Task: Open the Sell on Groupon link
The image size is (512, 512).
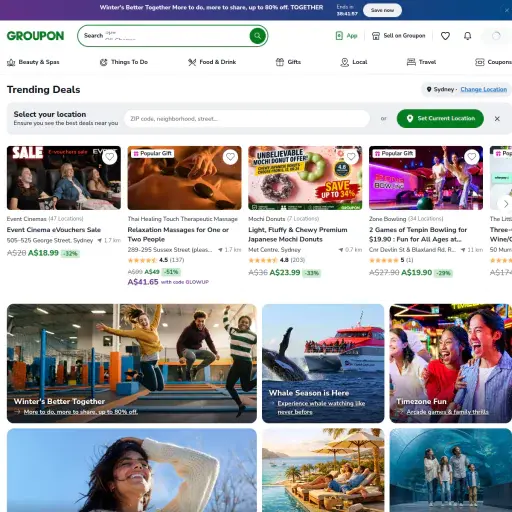Action: pos(399,36)
